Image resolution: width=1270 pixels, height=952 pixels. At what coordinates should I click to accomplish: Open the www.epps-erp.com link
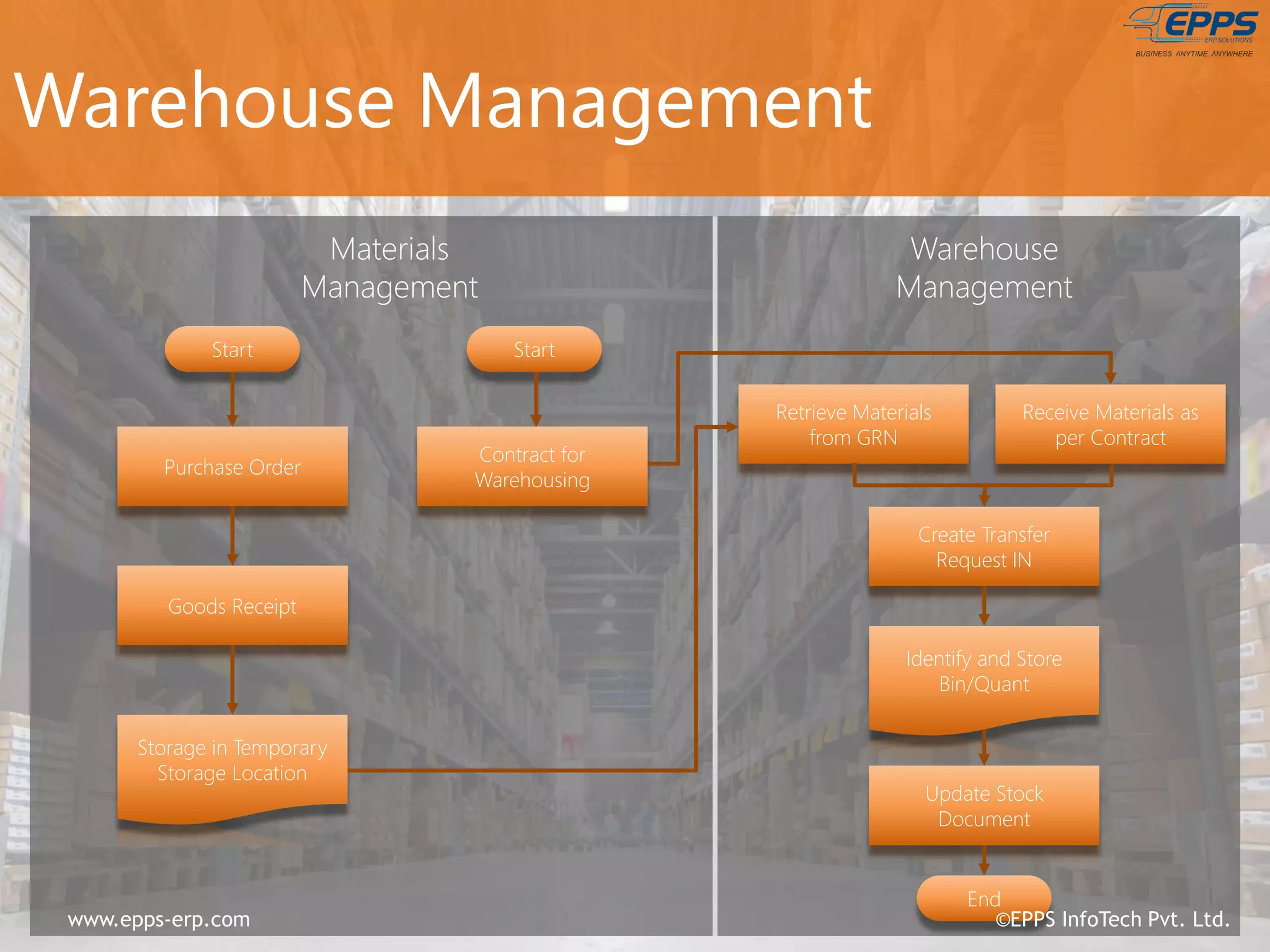pyautogui.click(x=159, y=919)
